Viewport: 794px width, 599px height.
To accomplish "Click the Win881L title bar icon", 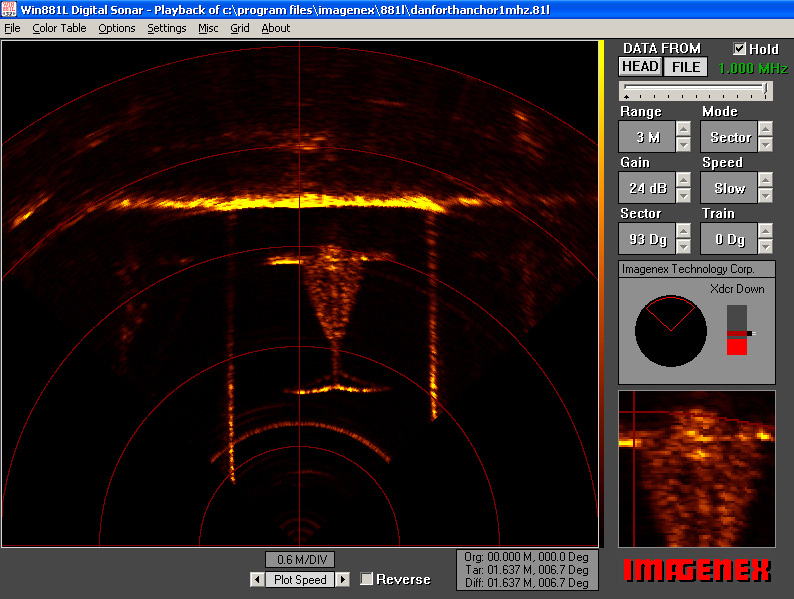I will point(9,9).
